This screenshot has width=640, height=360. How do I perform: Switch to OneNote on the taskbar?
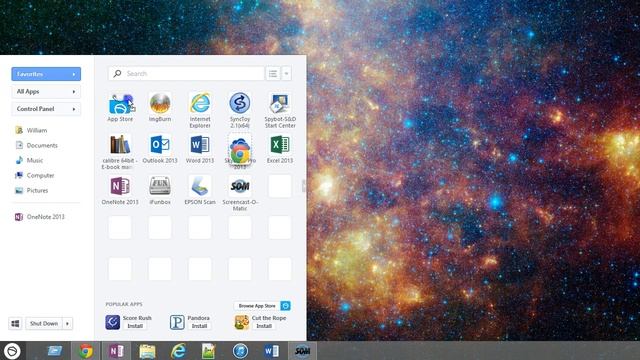[117, 351]
